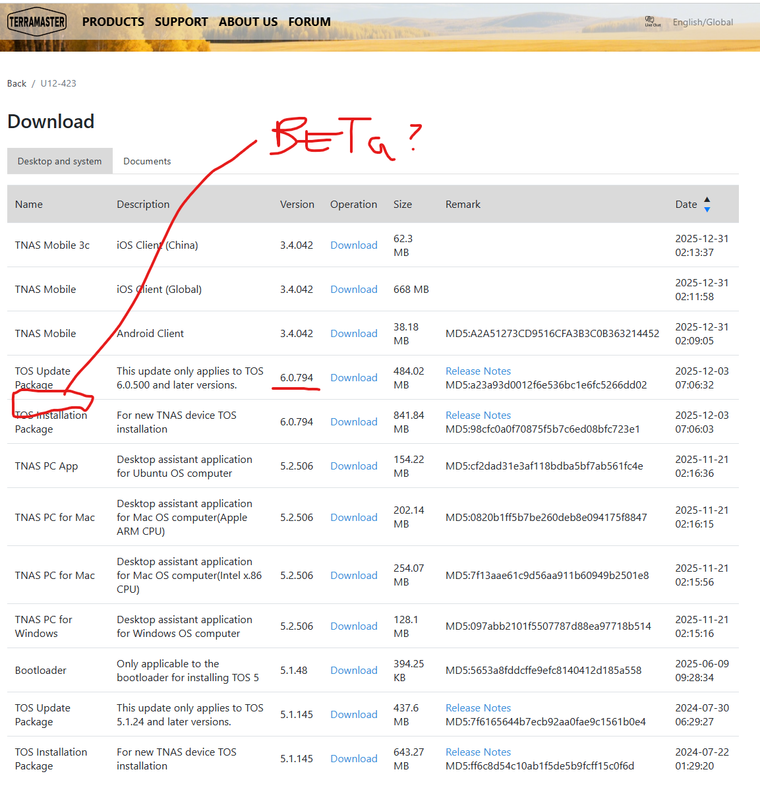The image size is (760, 800).
Task: Open Release Notes for the 841.84 MB TOS 6.0.794 installation package
Action: click(478, 415)
